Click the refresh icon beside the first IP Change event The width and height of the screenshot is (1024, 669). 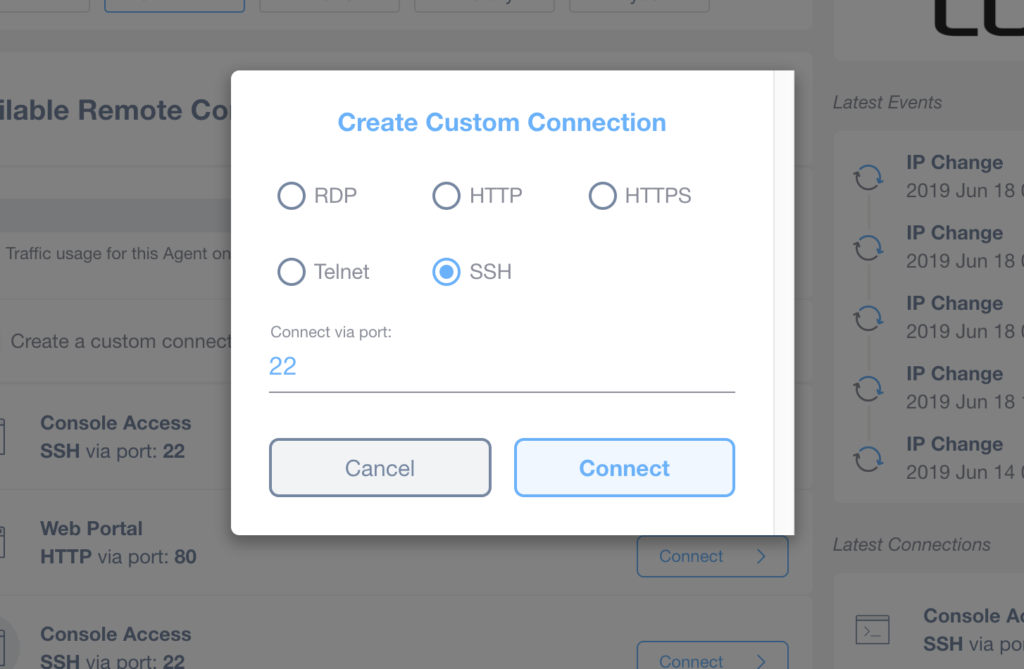869,176
